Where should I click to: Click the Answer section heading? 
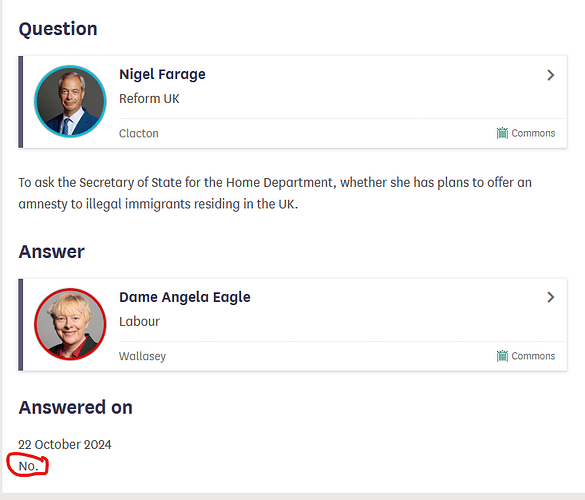(x=52, y=251)
